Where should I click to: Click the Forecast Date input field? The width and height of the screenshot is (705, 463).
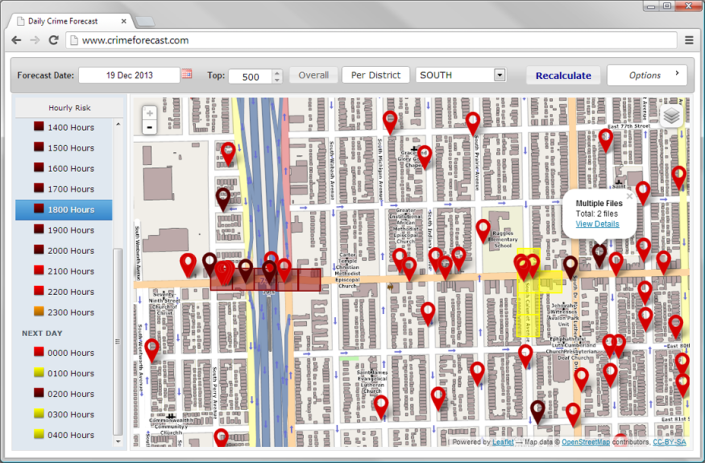129,75
